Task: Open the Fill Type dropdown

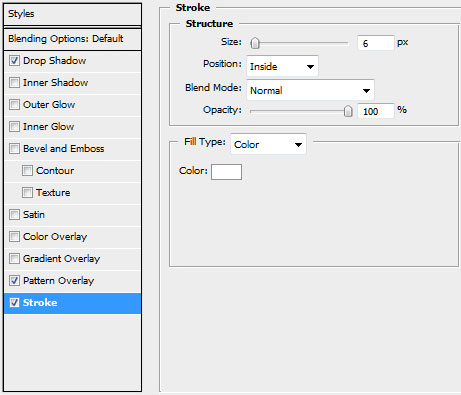Action: (268, 144)
